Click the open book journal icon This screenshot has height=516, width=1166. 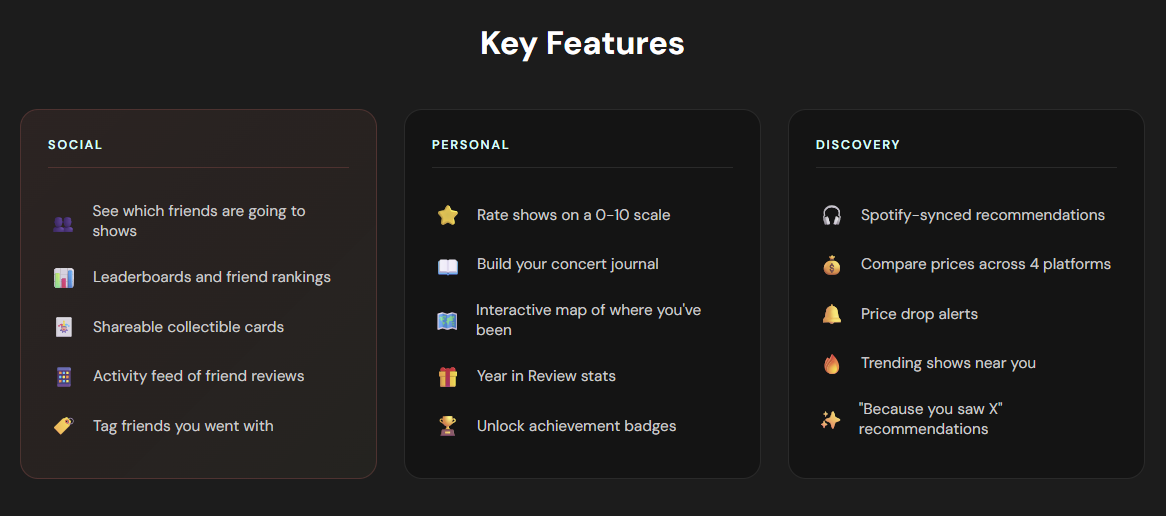click(x=447, y=265)
